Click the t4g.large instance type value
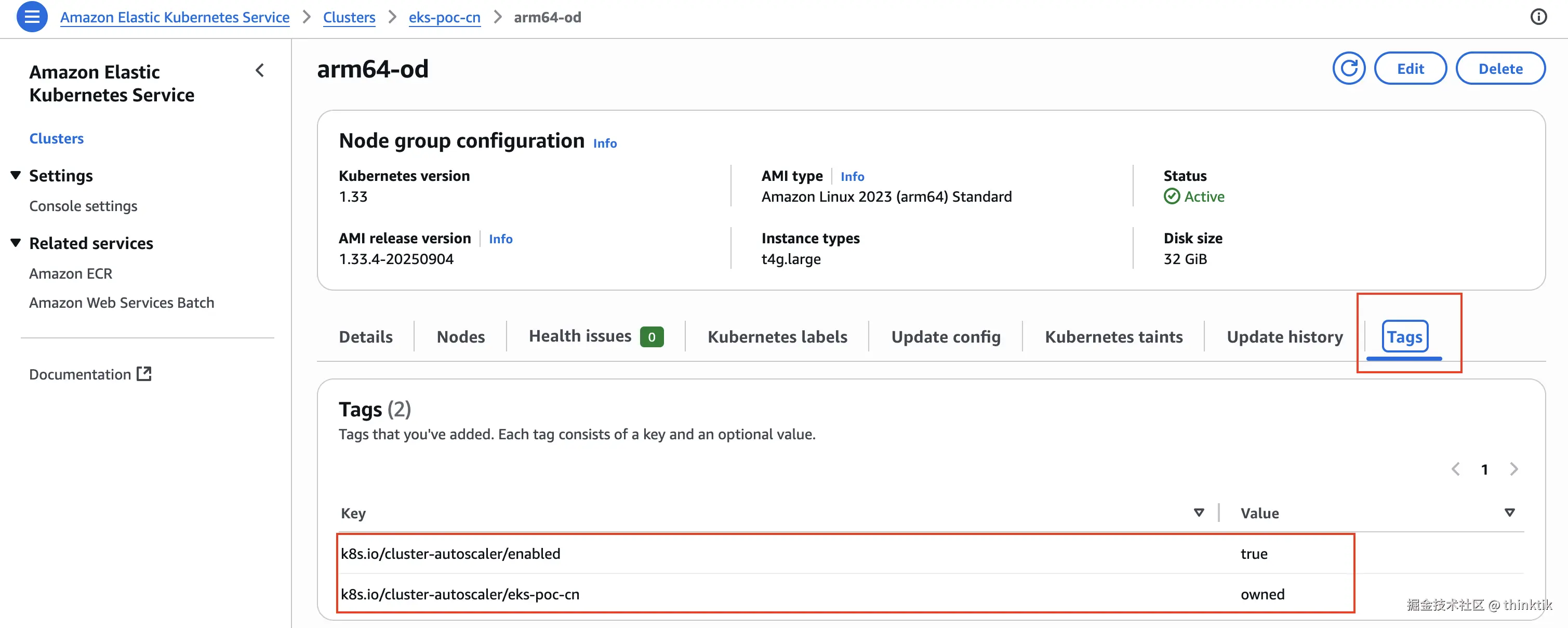Screen dimensions: 1568x628 coord(791,259)
